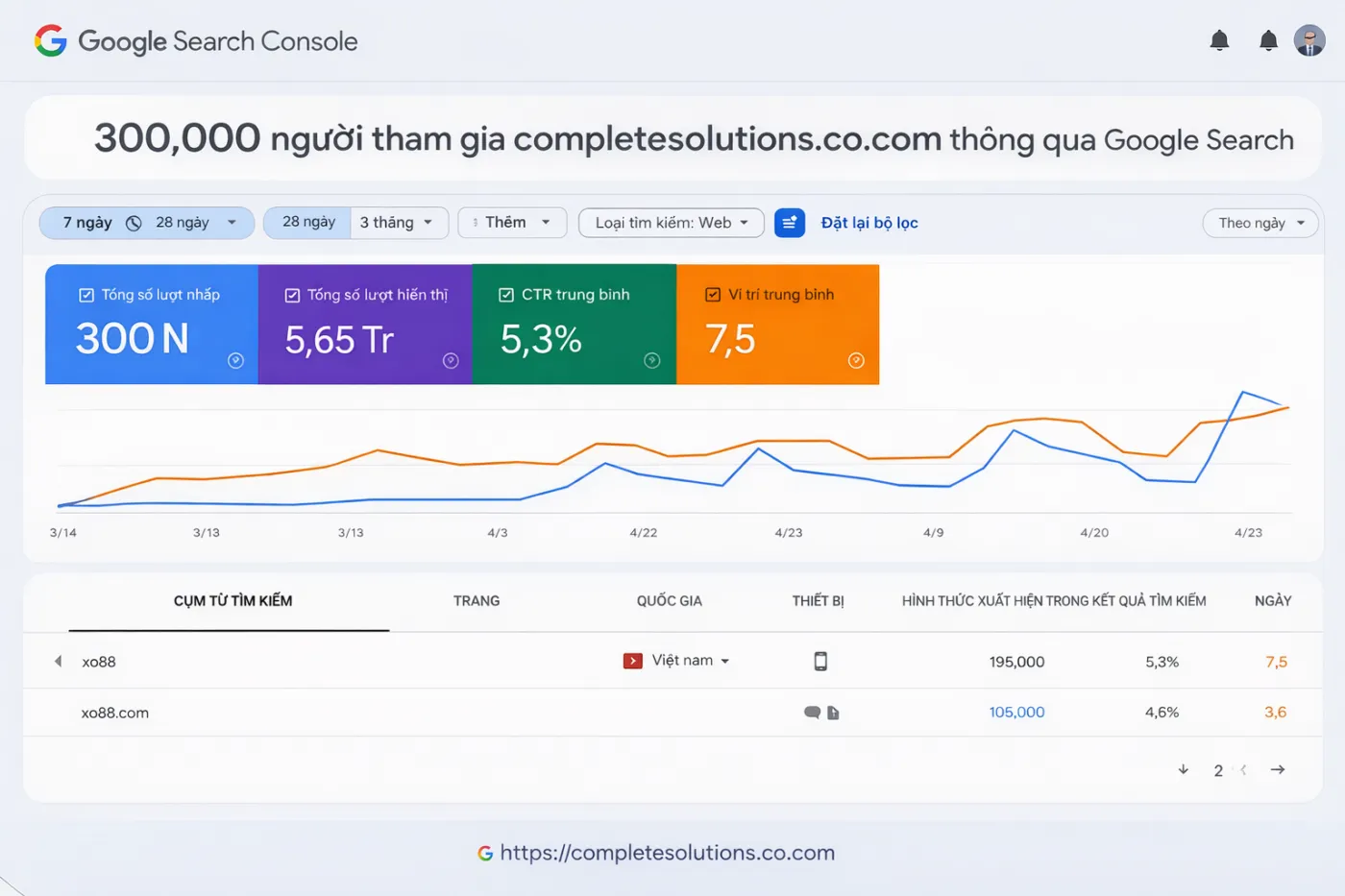This screenshot has height=896, width=1345.
Task: Disable the Tổng số lượt hiển thị checkbox
Action: click(292, 294)
